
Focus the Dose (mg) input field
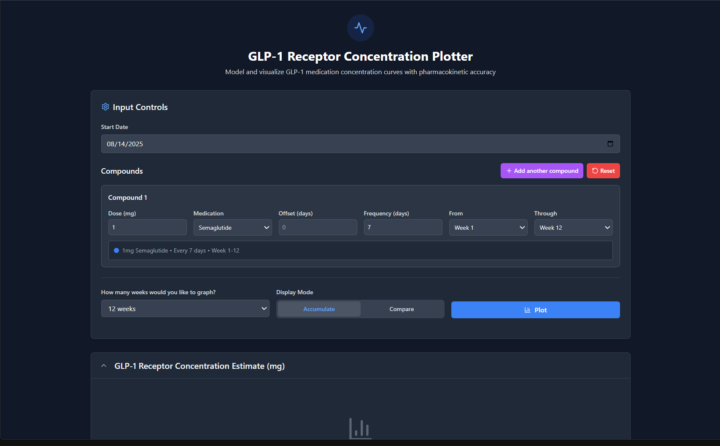(x=147, y=228)
